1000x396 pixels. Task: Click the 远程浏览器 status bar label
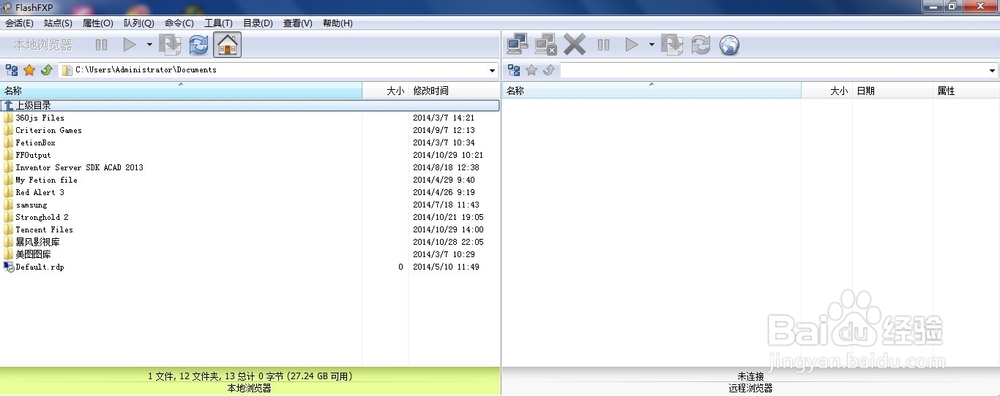point(750,388)
